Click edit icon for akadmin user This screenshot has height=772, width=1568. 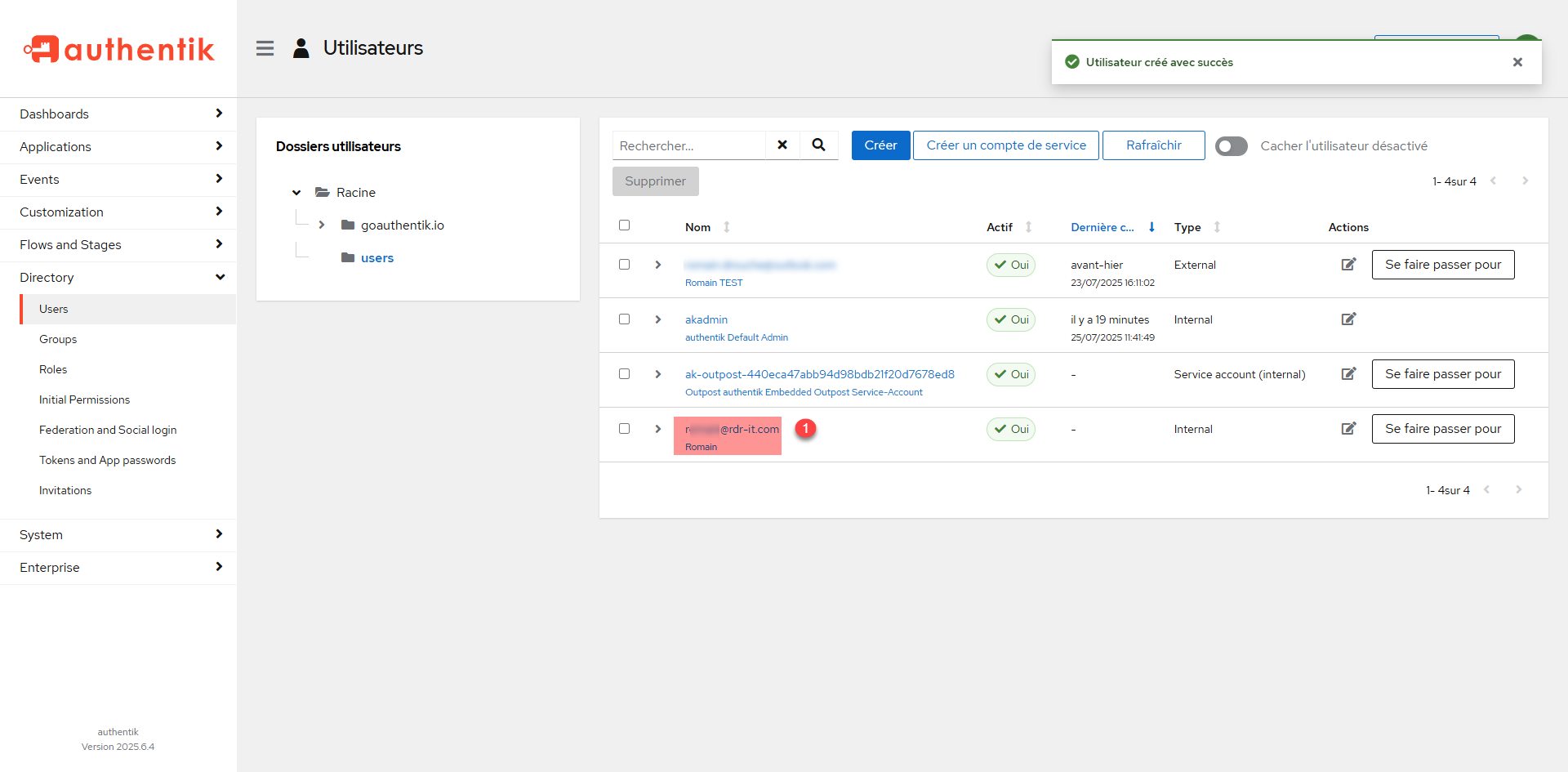click(1348, 319)
